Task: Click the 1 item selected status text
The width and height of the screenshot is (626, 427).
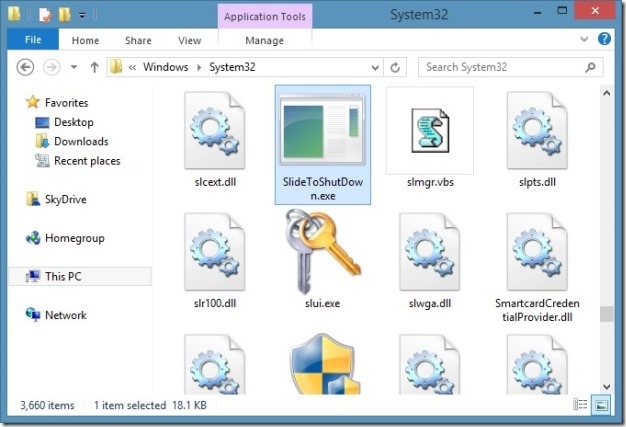Action: point(130,405)
